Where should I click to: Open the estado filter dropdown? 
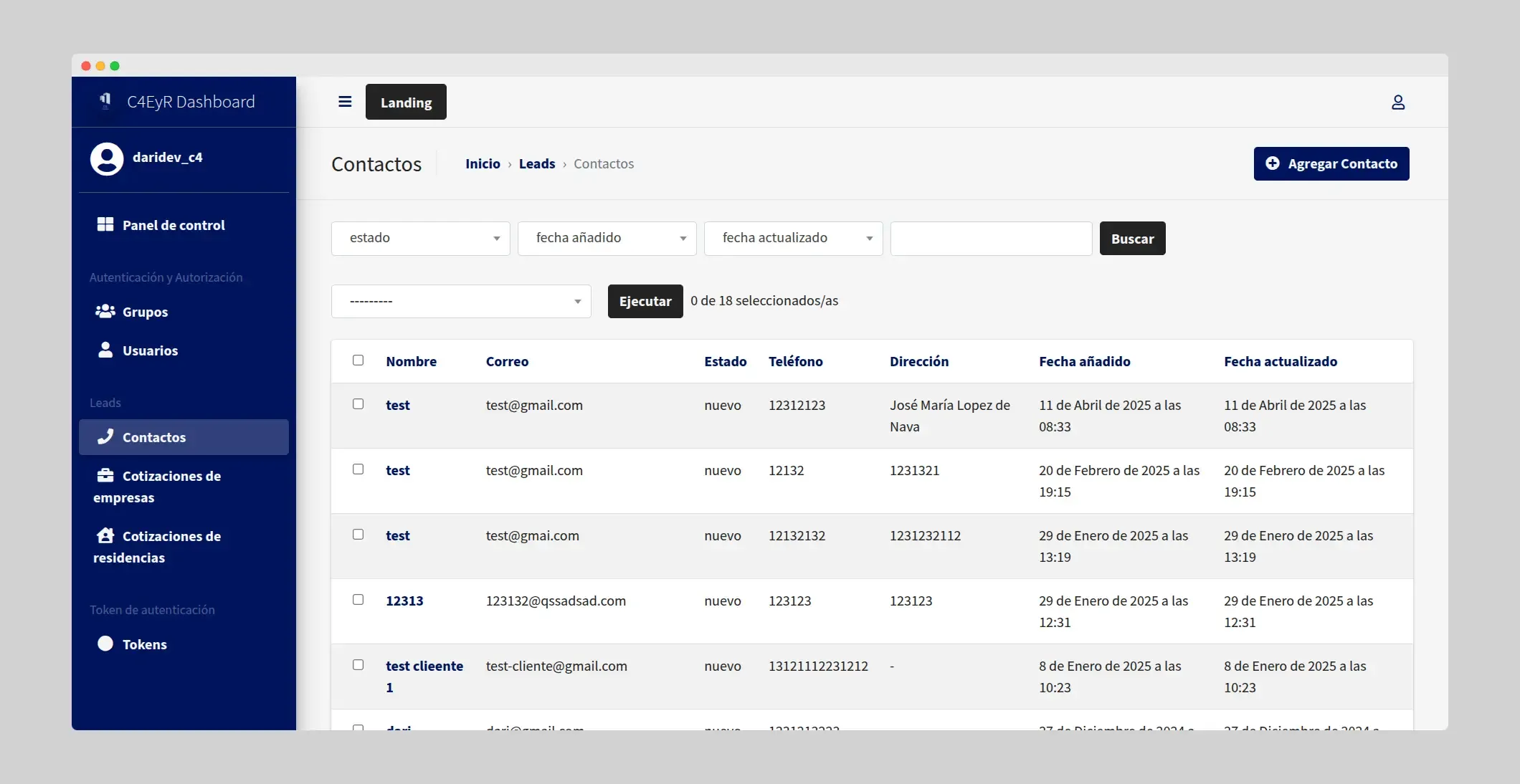[x=420, y=238]
